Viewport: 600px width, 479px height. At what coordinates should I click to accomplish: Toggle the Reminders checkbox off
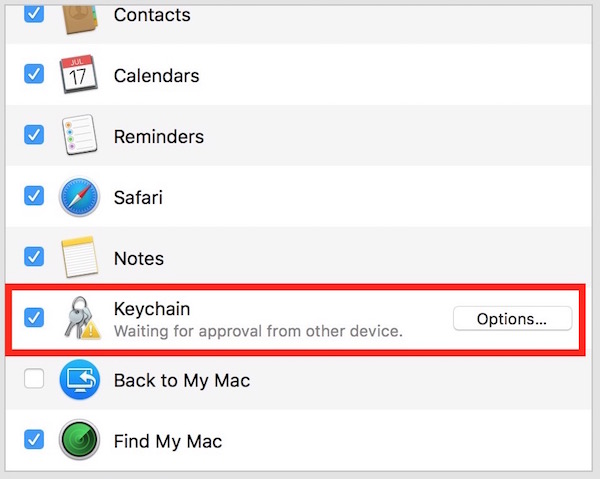tap(34, 136)
